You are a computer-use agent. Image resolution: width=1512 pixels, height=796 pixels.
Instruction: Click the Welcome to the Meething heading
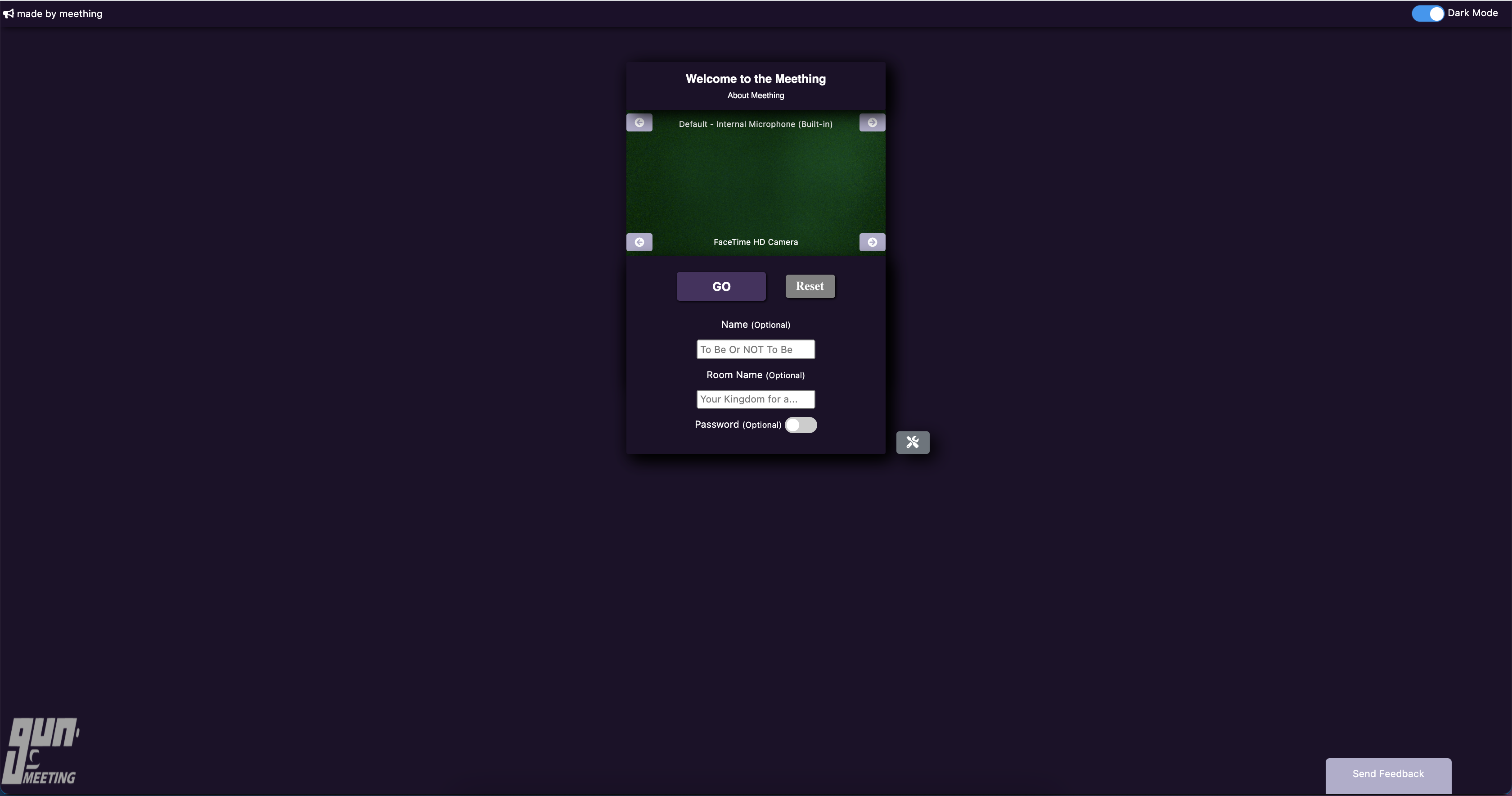[x=756, y=79]
